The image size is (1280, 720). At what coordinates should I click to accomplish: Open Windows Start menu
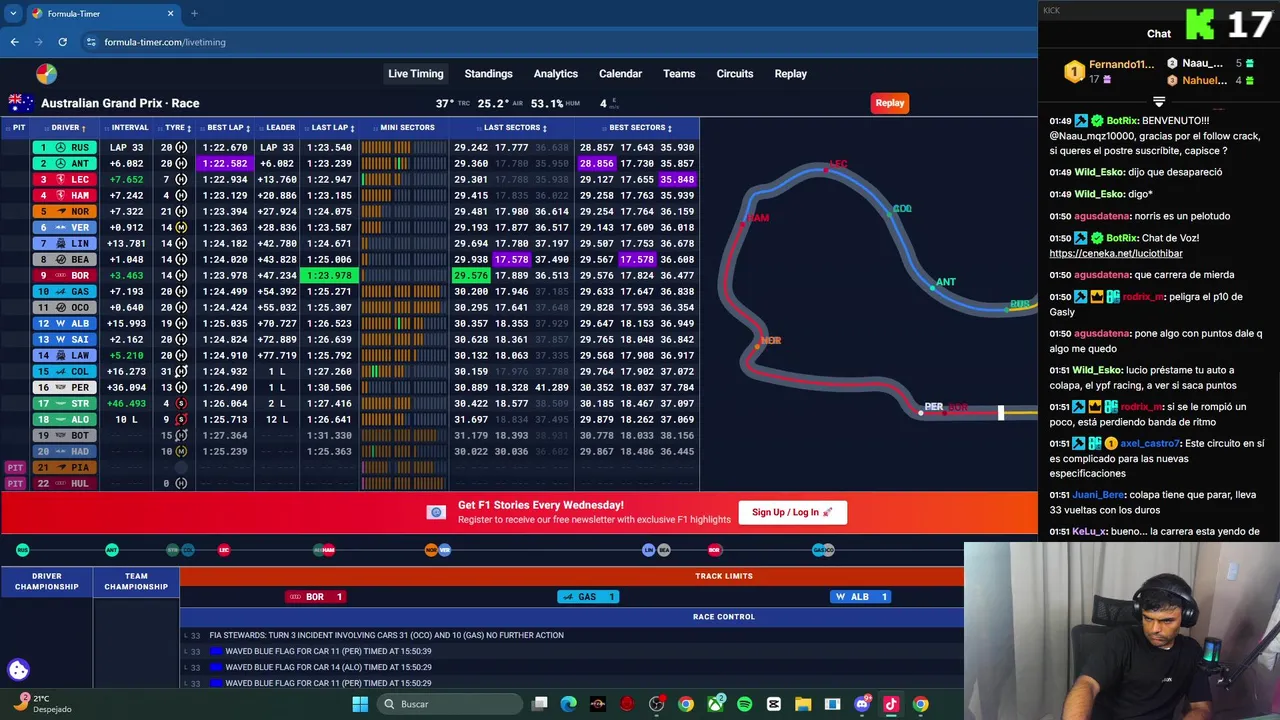[x=360, y=704]
